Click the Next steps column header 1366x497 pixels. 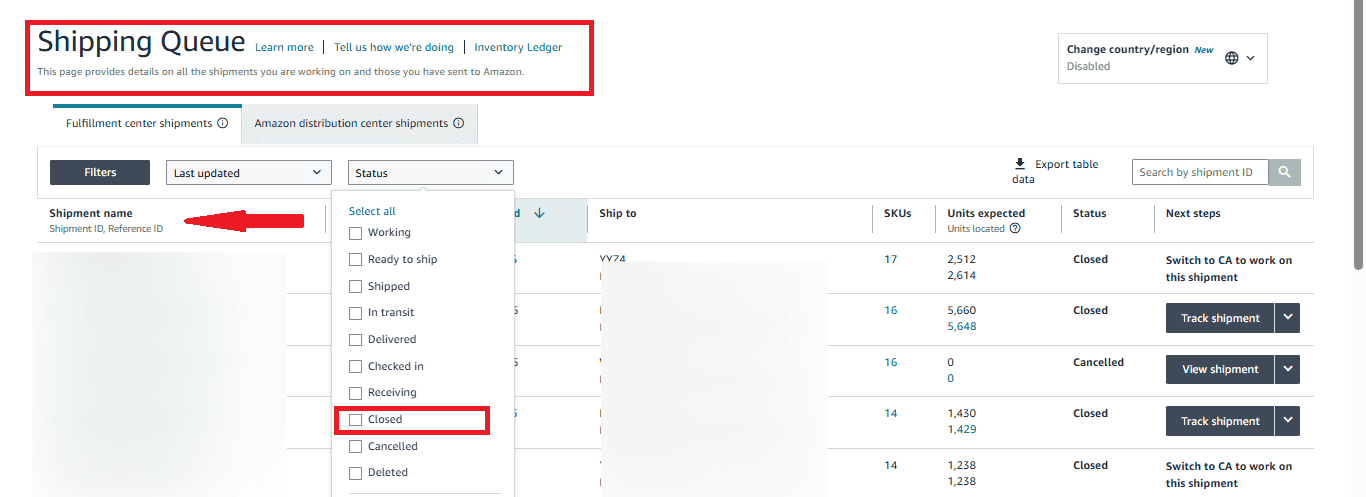click(1193, 213)
